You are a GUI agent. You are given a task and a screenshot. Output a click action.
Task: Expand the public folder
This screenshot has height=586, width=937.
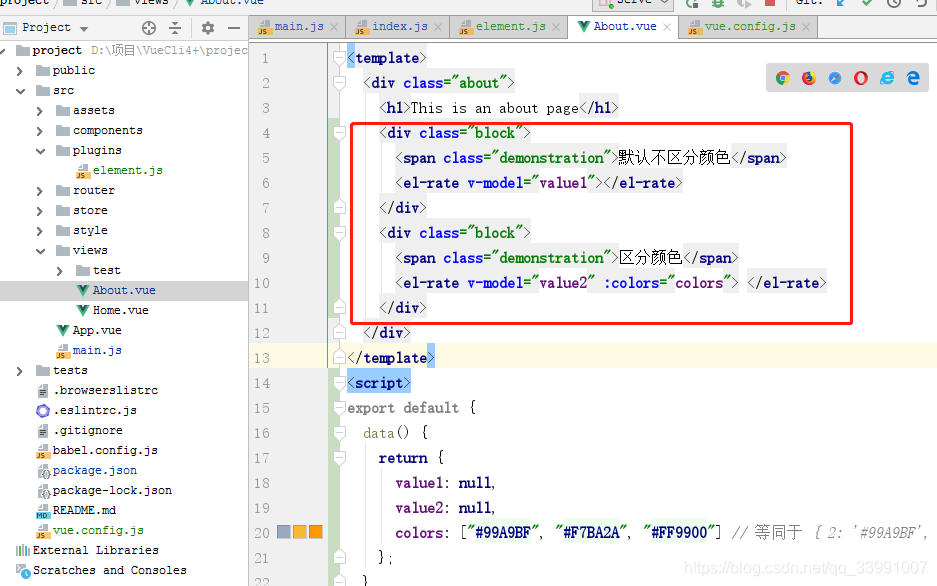20,71
